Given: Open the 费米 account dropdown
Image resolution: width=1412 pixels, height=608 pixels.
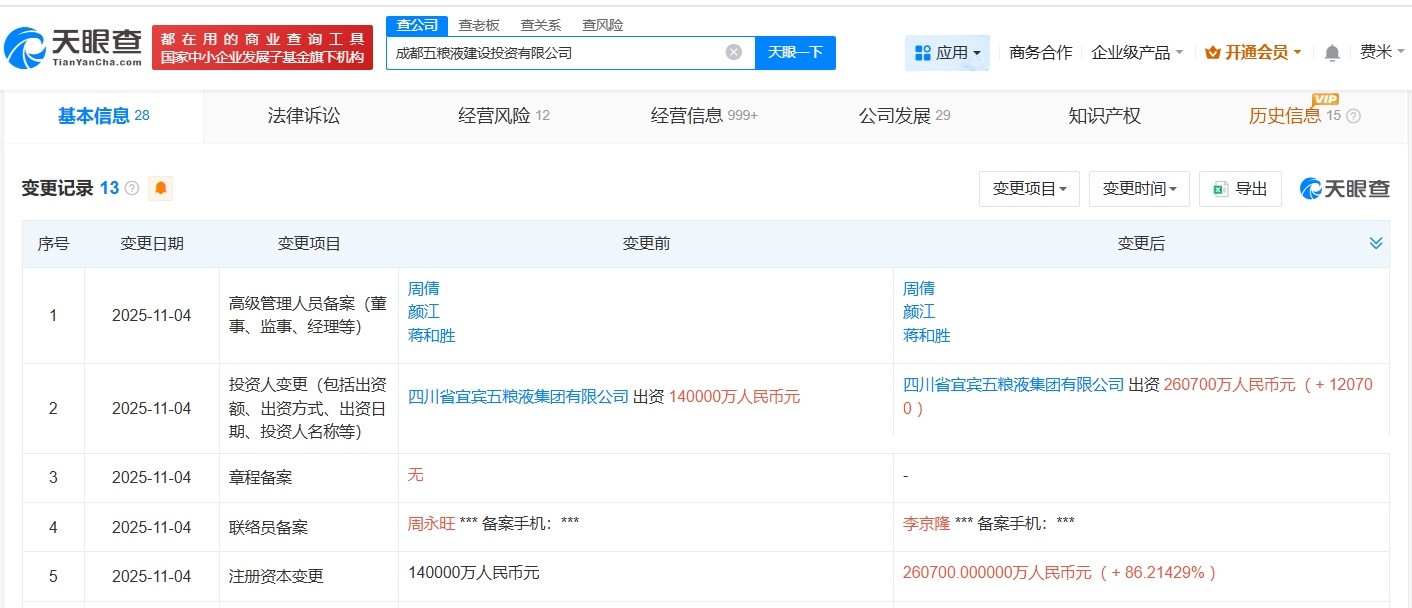Looking at the screenshot, I should (x=1385, y=52).
